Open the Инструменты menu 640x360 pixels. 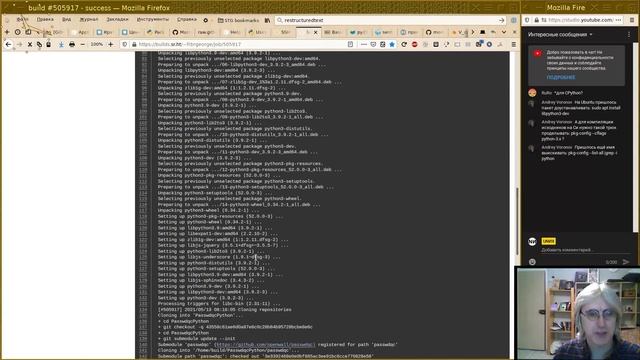(x=153, y=19)
